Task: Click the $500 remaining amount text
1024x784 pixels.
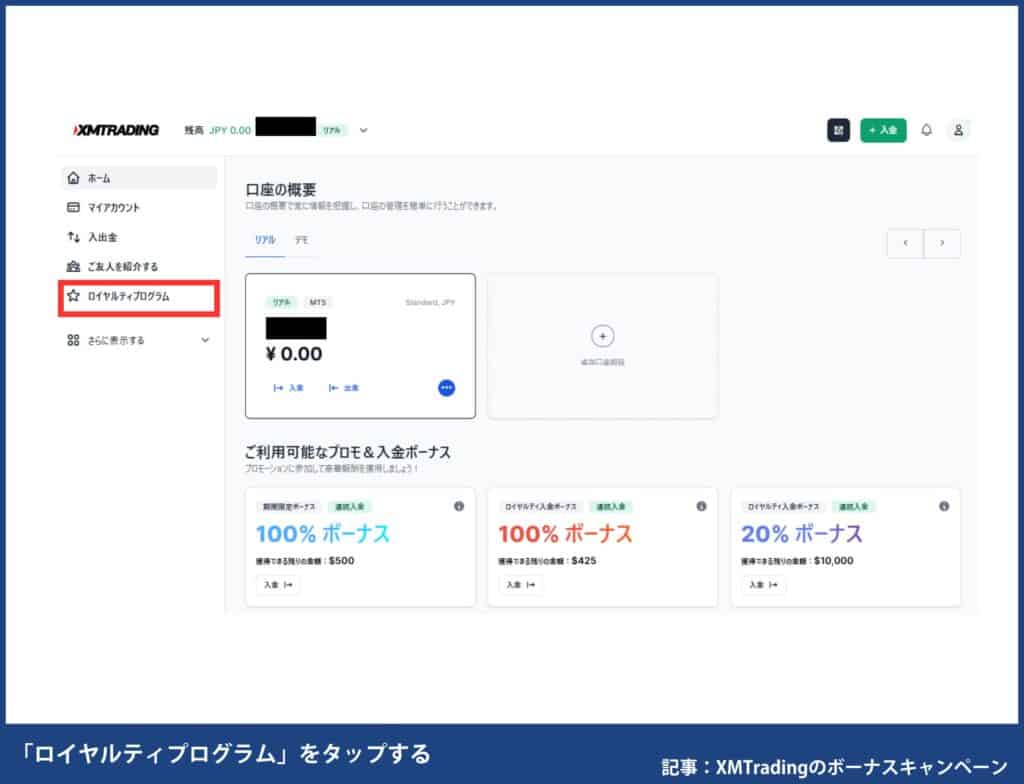Action: click(342, 561)
